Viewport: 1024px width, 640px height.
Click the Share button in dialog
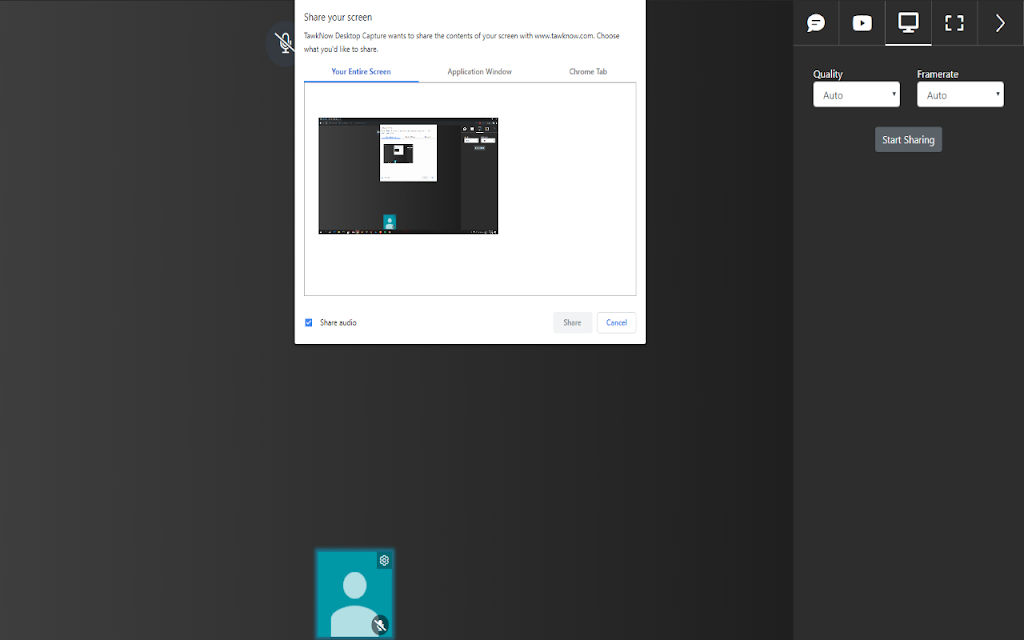pos(572,323)
